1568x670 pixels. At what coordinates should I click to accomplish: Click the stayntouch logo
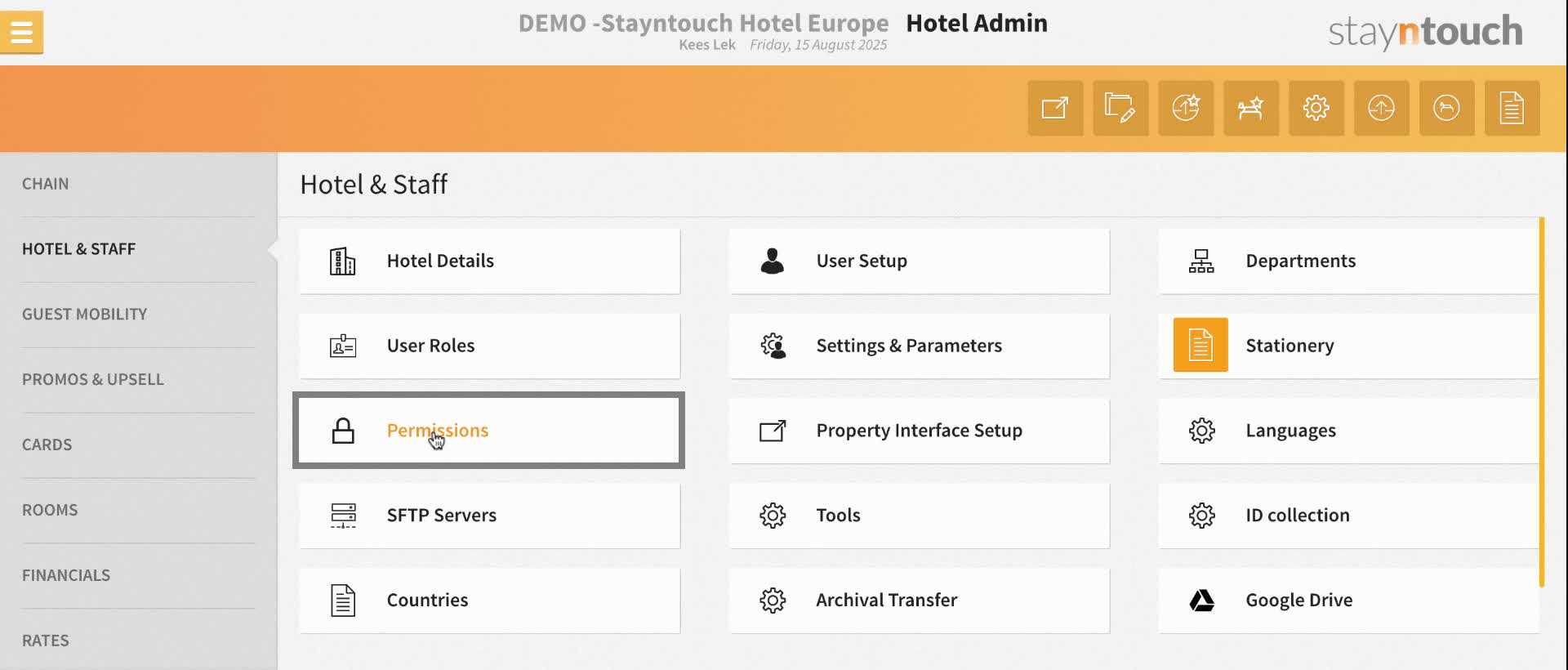coord(1426,32)
